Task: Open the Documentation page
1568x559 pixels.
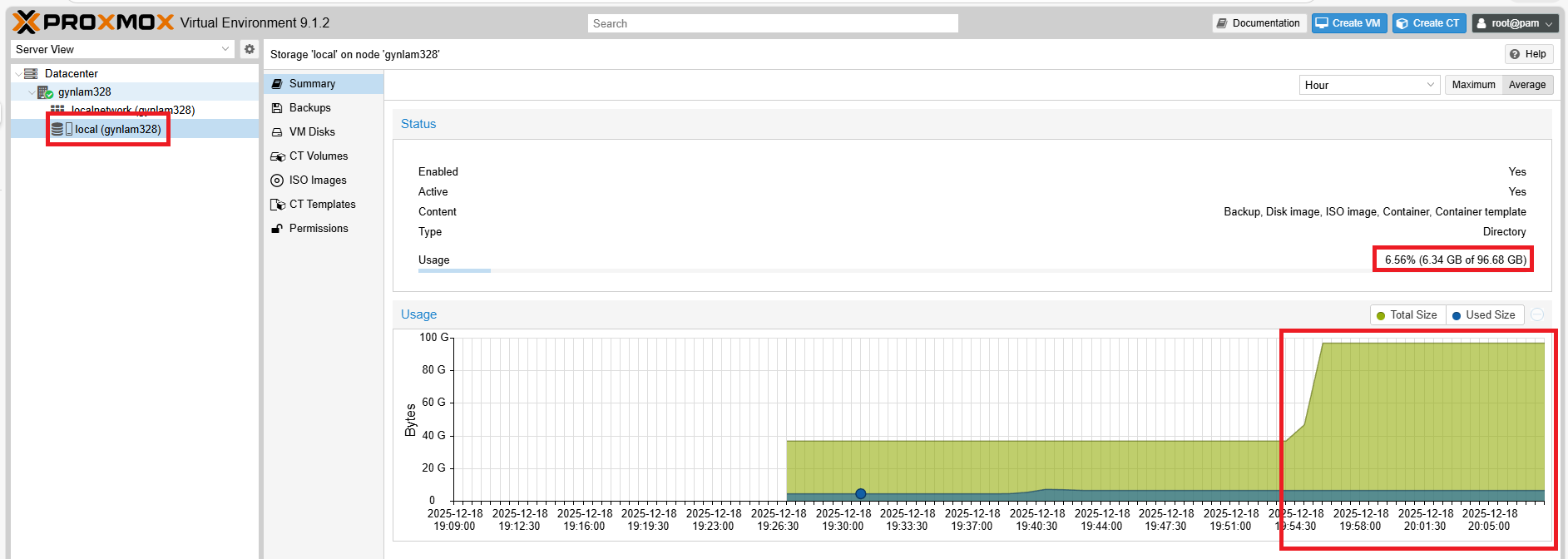Action: 1259,23
